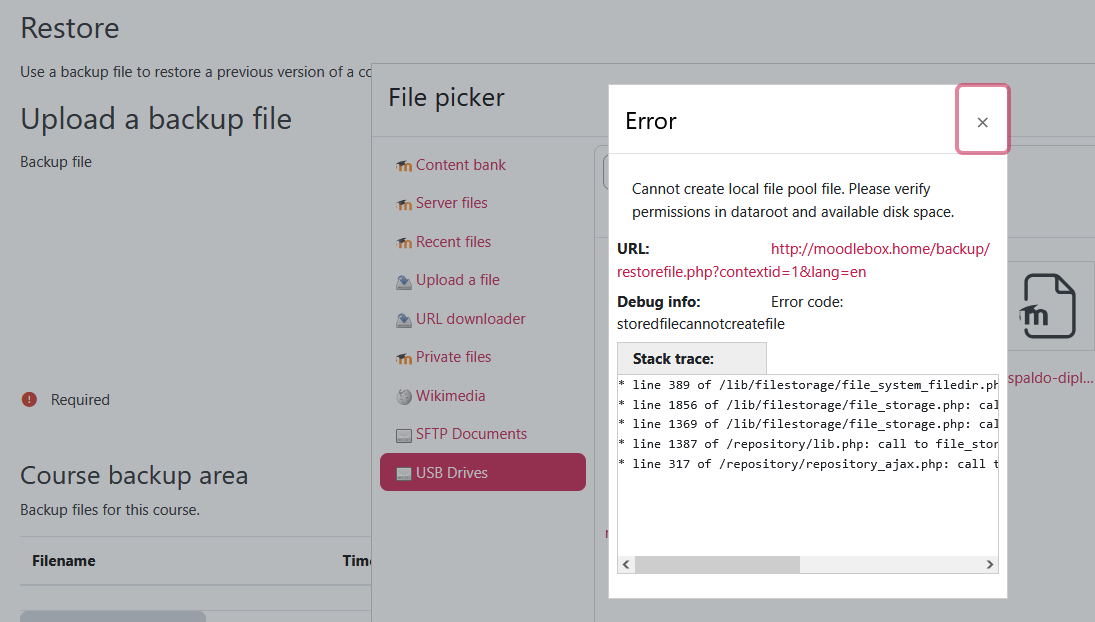This screenshot has width=1095, height=622.
Task: Click the Content bank repository icon
Action: click(404, 166)
